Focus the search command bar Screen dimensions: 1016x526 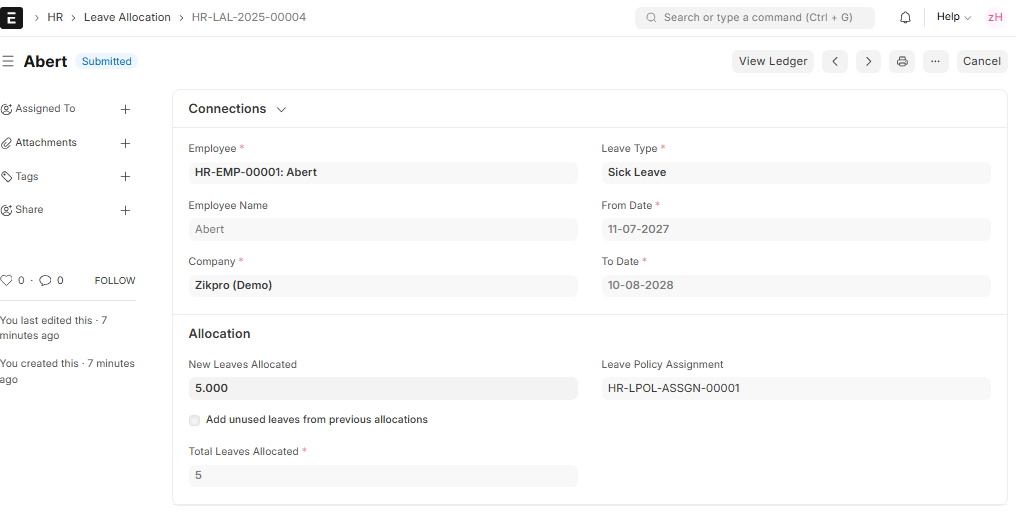click(x=755, y=17)
